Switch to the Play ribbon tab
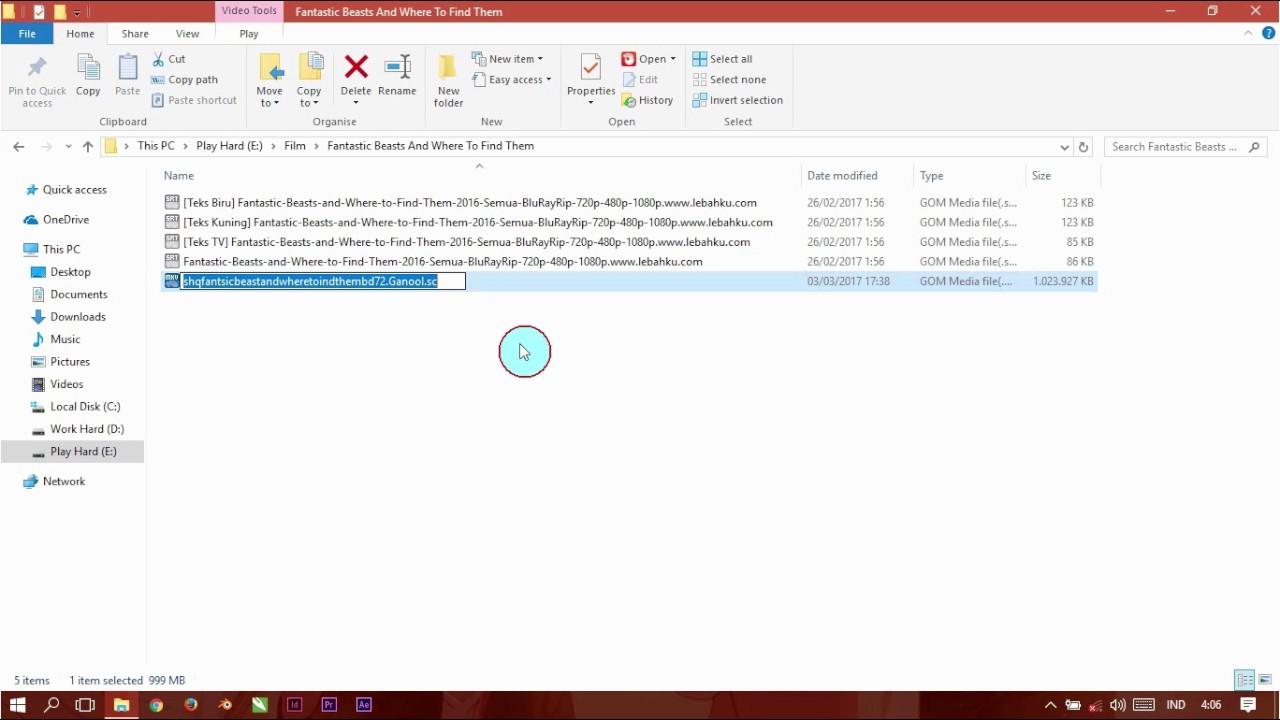Image resolution: width=1280 pixels, height=720 pixels. 249,33
